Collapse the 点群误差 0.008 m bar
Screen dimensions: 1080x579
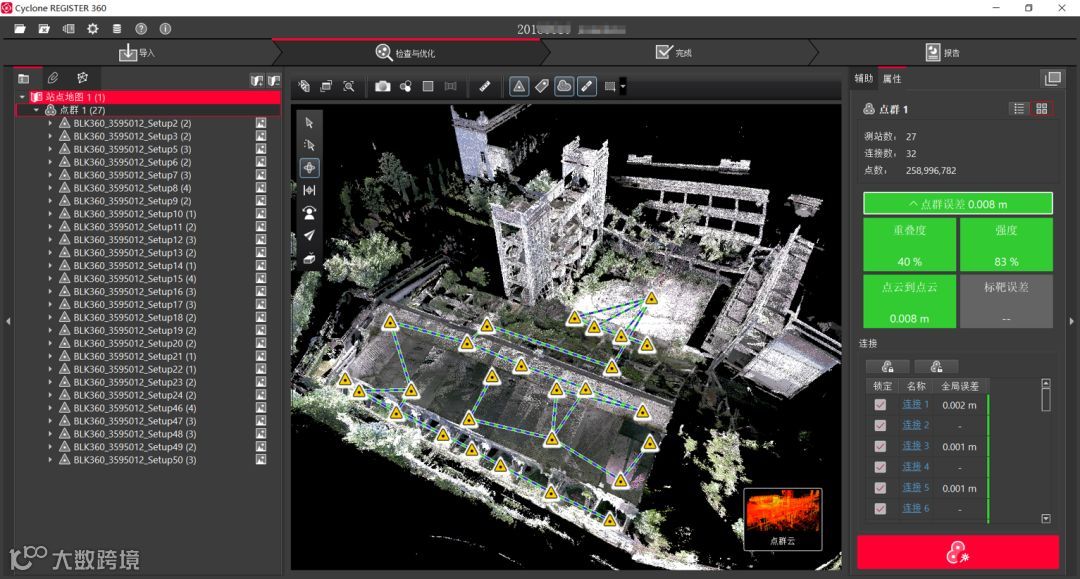tap(957, 204)
